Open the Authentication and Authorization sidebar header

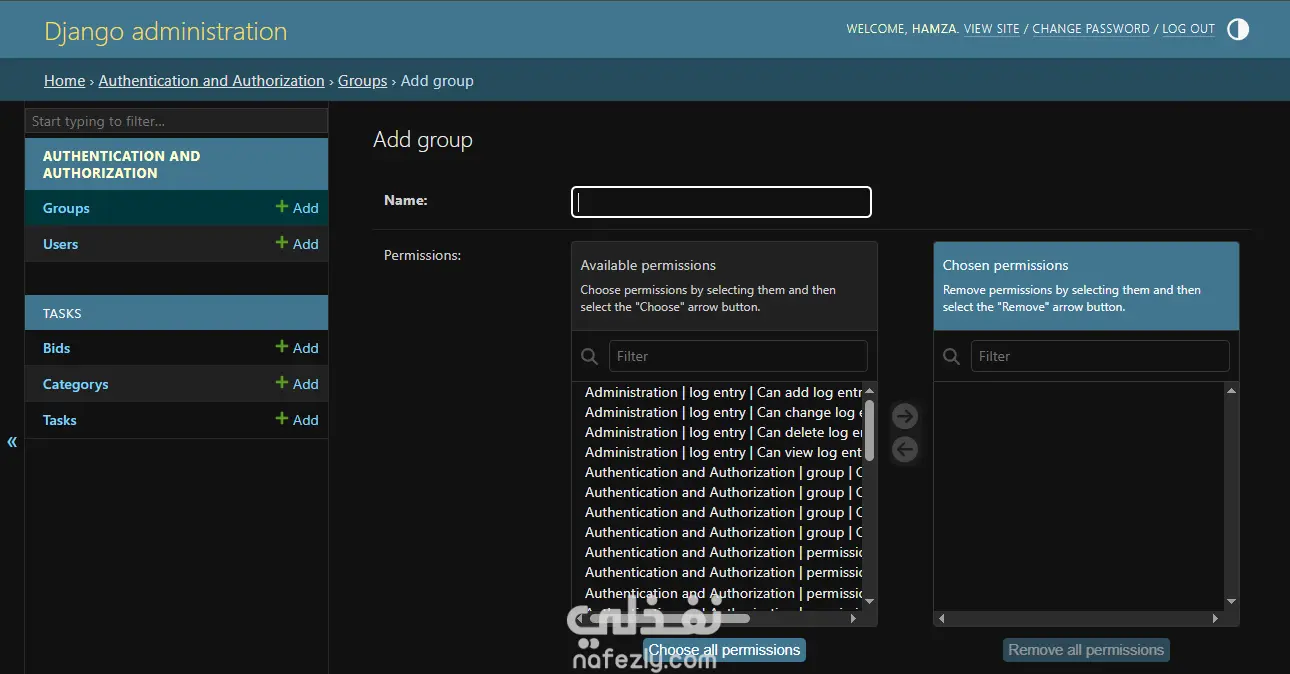click(x=121, y=164)
